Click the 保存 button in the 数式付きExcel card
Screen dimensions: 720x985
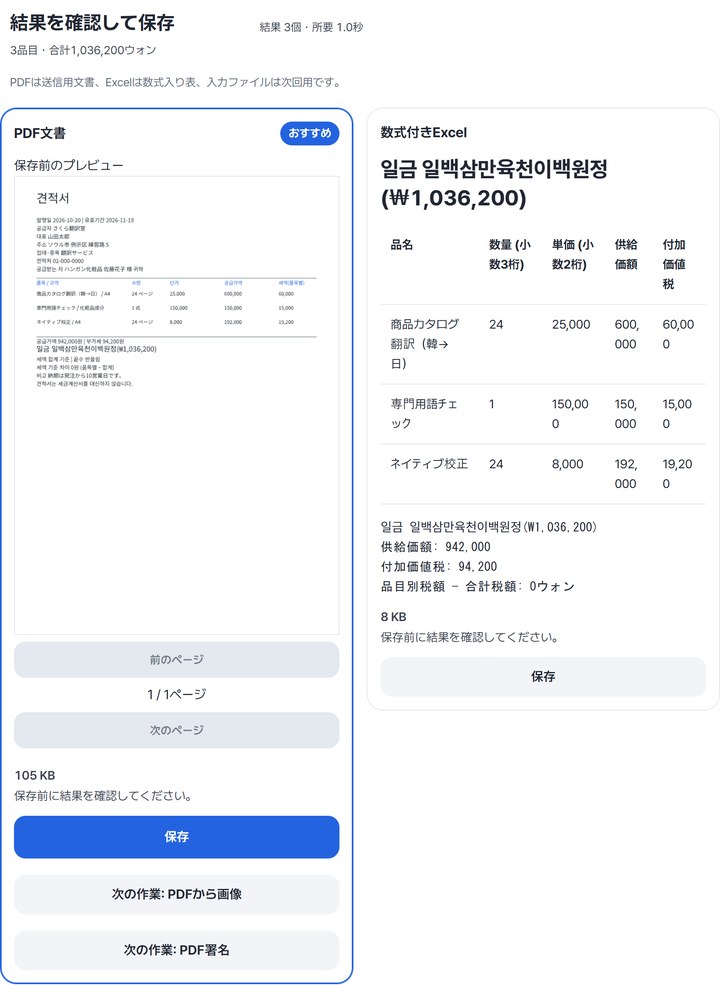543,677
